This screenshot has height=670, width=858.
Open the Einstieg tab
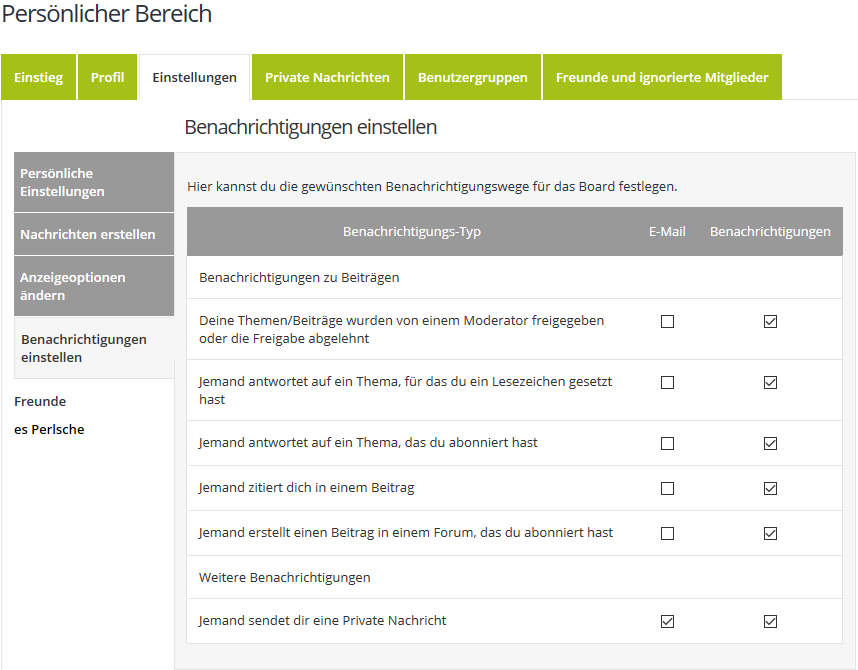(x=38, y=78)
